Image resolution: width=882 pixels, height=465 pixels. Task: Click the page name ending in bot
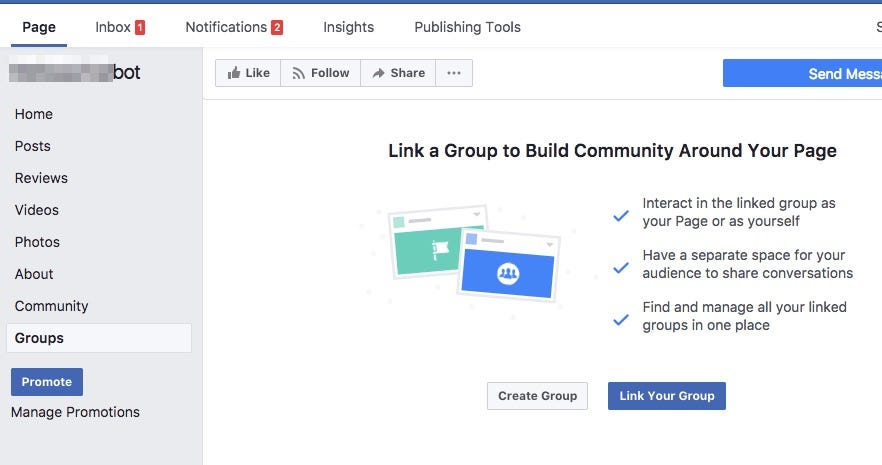(74, 73)
